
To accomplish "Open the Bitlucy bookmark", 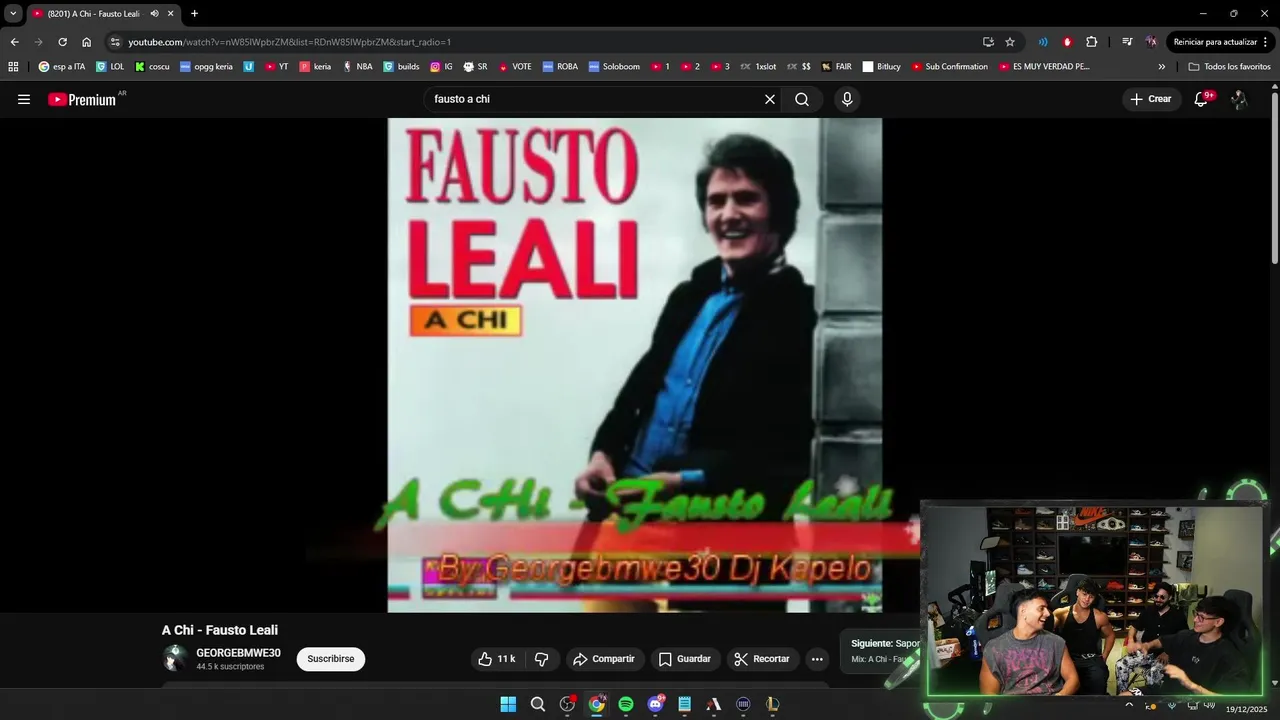I will (881, 67).
